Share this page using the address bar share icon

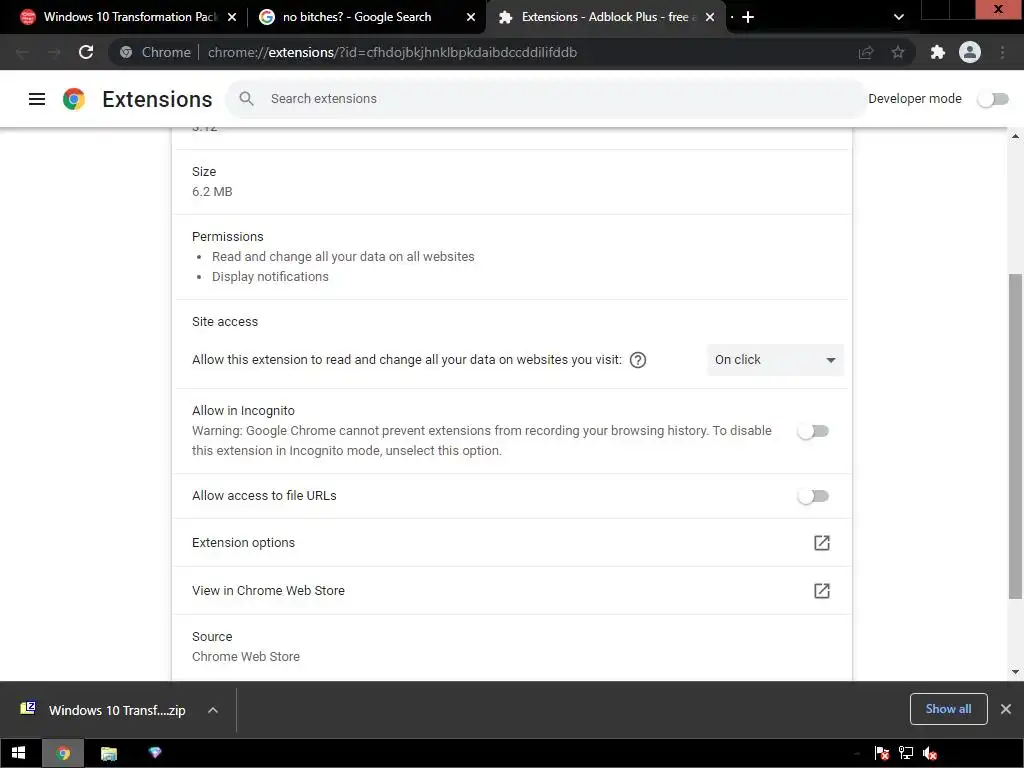866,52
